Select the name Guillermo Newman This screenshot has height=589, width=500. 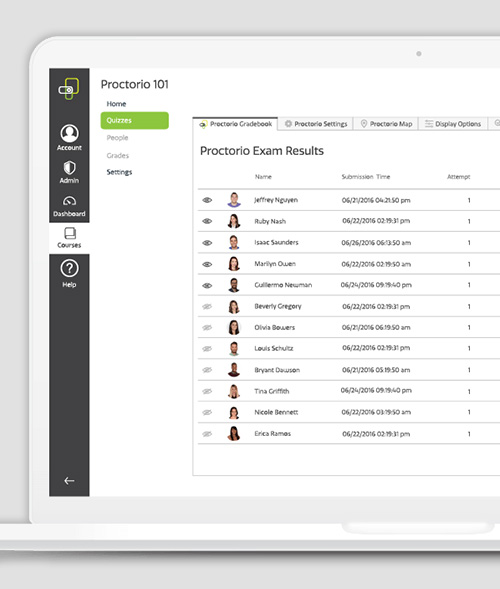[283, 285]
